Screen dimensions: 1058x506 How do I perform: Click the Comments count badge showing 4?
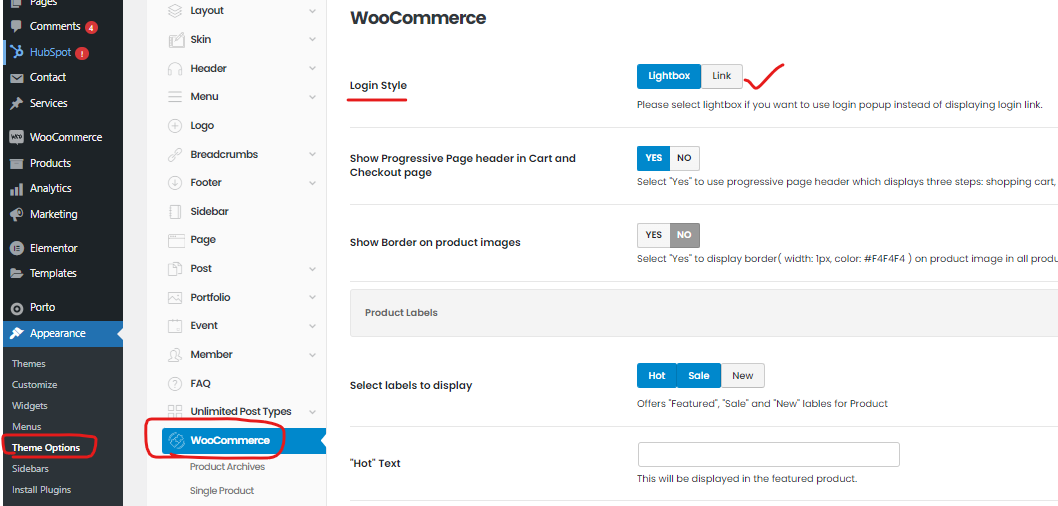91,28
